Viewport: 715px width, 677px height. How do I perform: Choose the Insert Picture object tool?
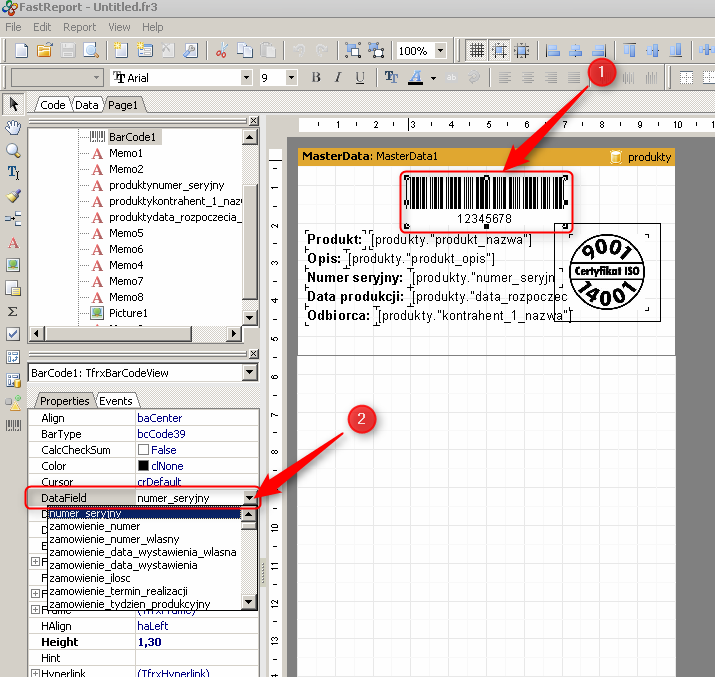point(13,265)
